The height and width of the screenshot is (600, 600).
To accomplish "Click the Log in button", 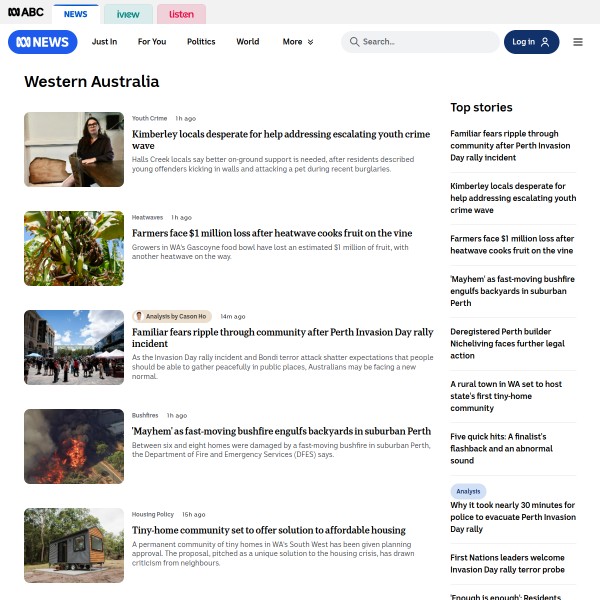I will click(x=531, y=42).
